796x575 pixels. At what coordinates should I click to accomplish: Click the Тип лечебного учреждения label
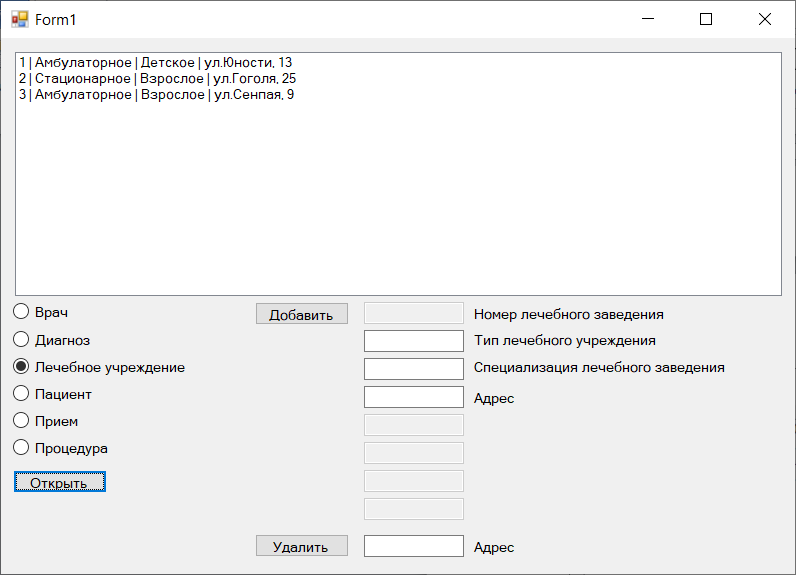tap(565, 341)
